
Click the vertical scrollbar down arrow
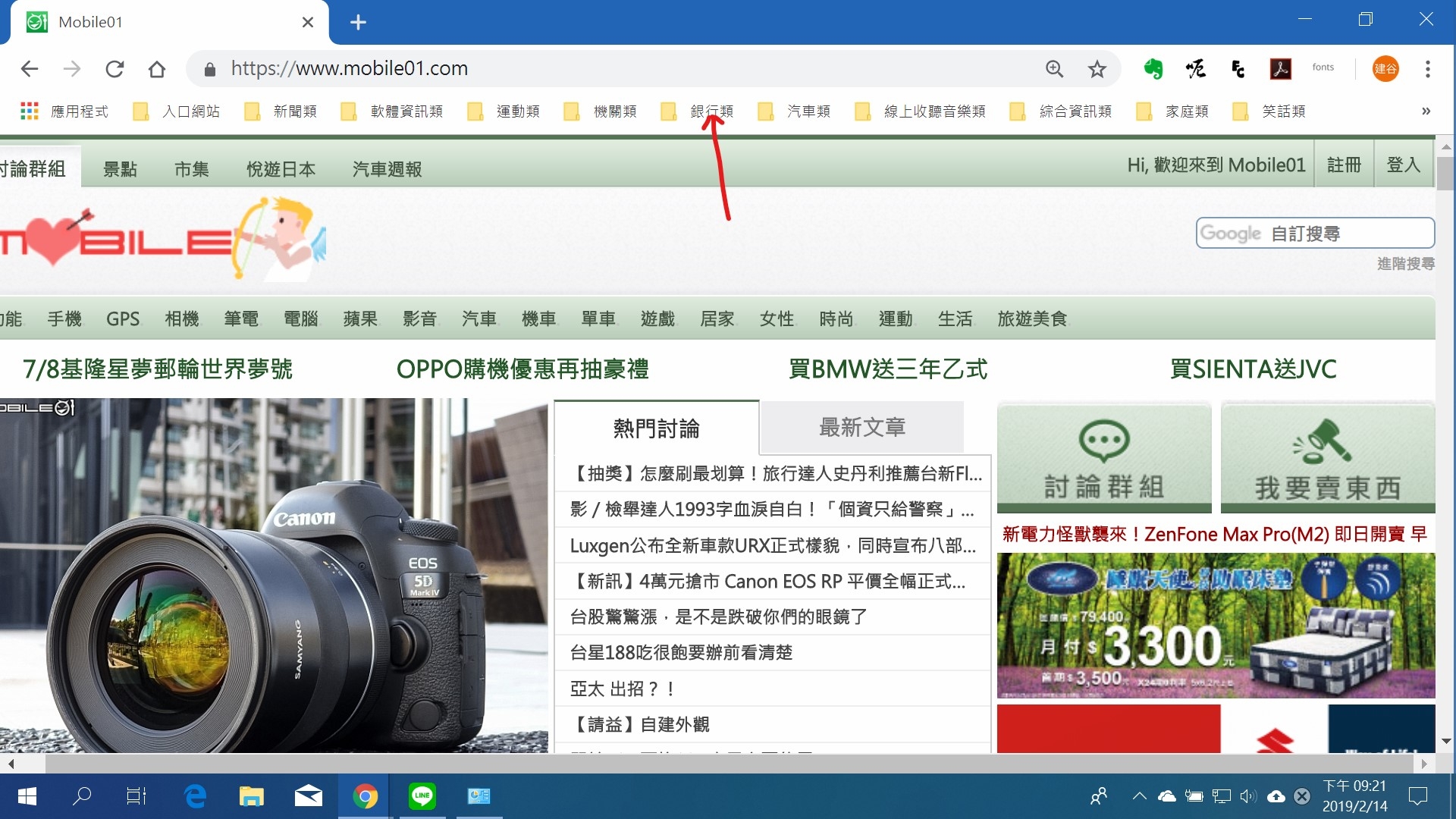coord(1445,741)
